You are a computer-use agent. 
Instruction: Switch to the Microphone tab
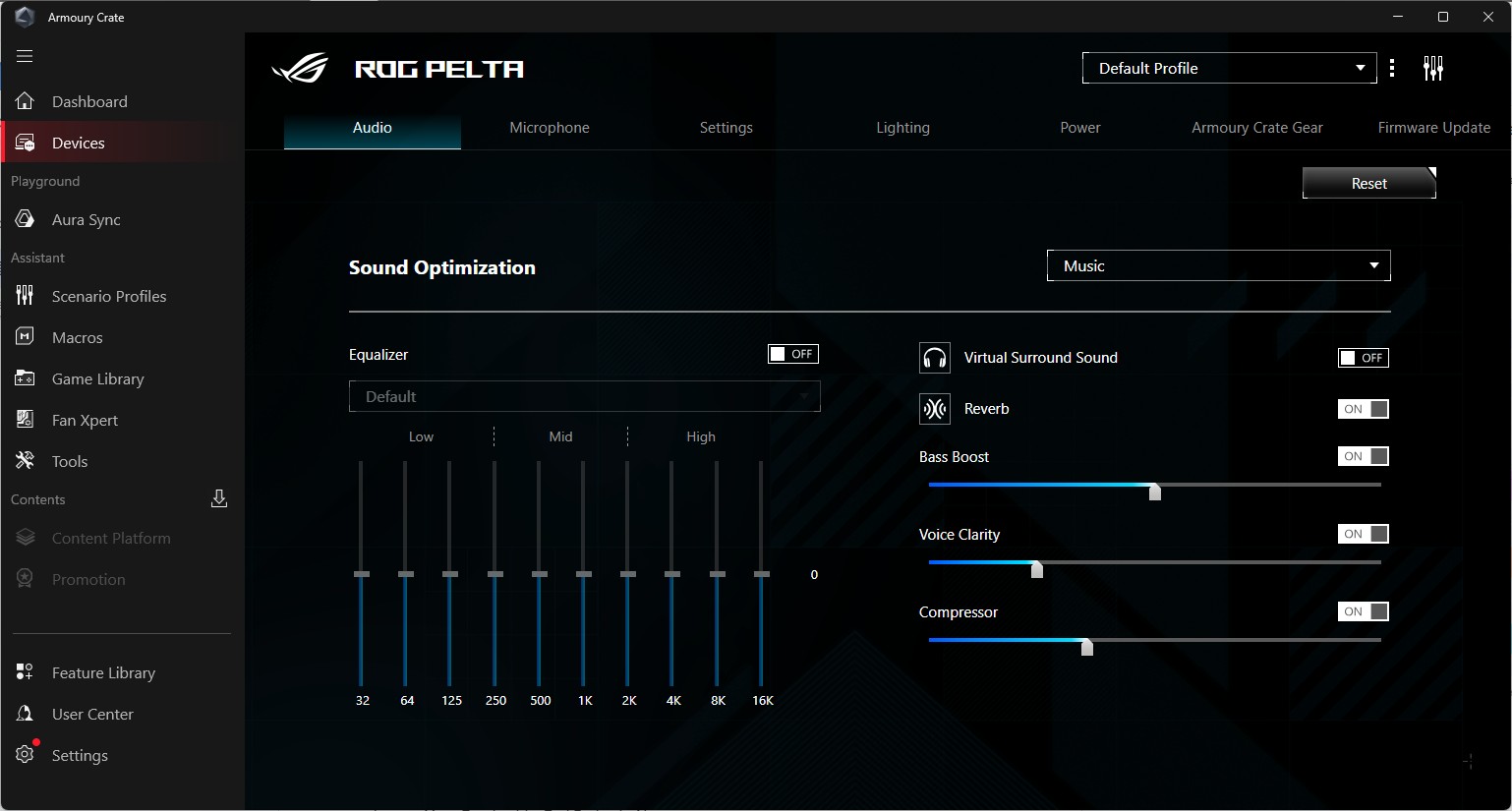[x=550, y=128]
